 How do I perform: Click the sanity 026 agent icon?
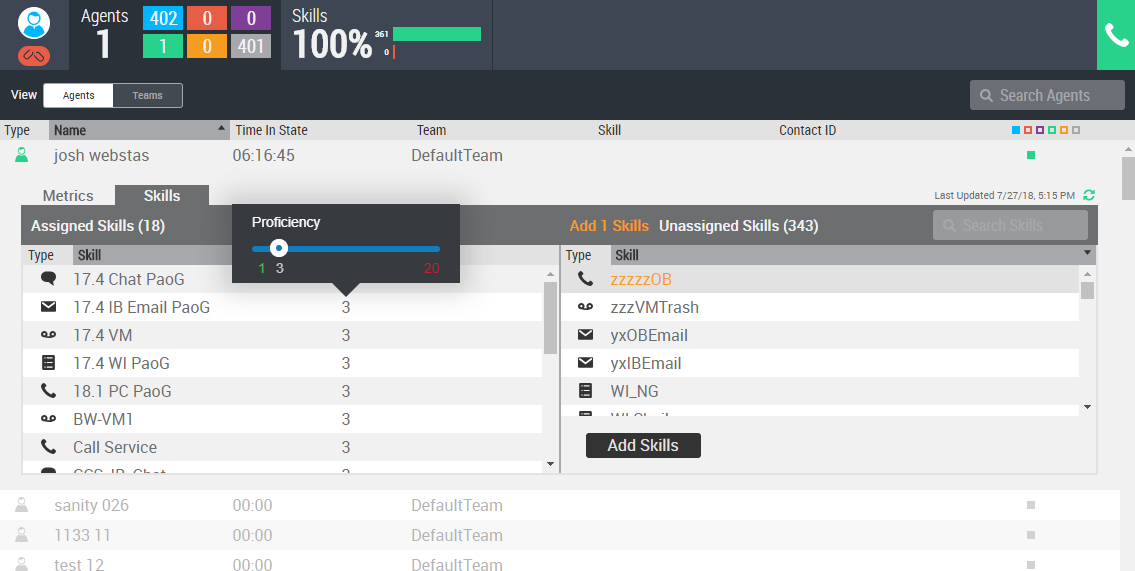(x=22, y=505)
